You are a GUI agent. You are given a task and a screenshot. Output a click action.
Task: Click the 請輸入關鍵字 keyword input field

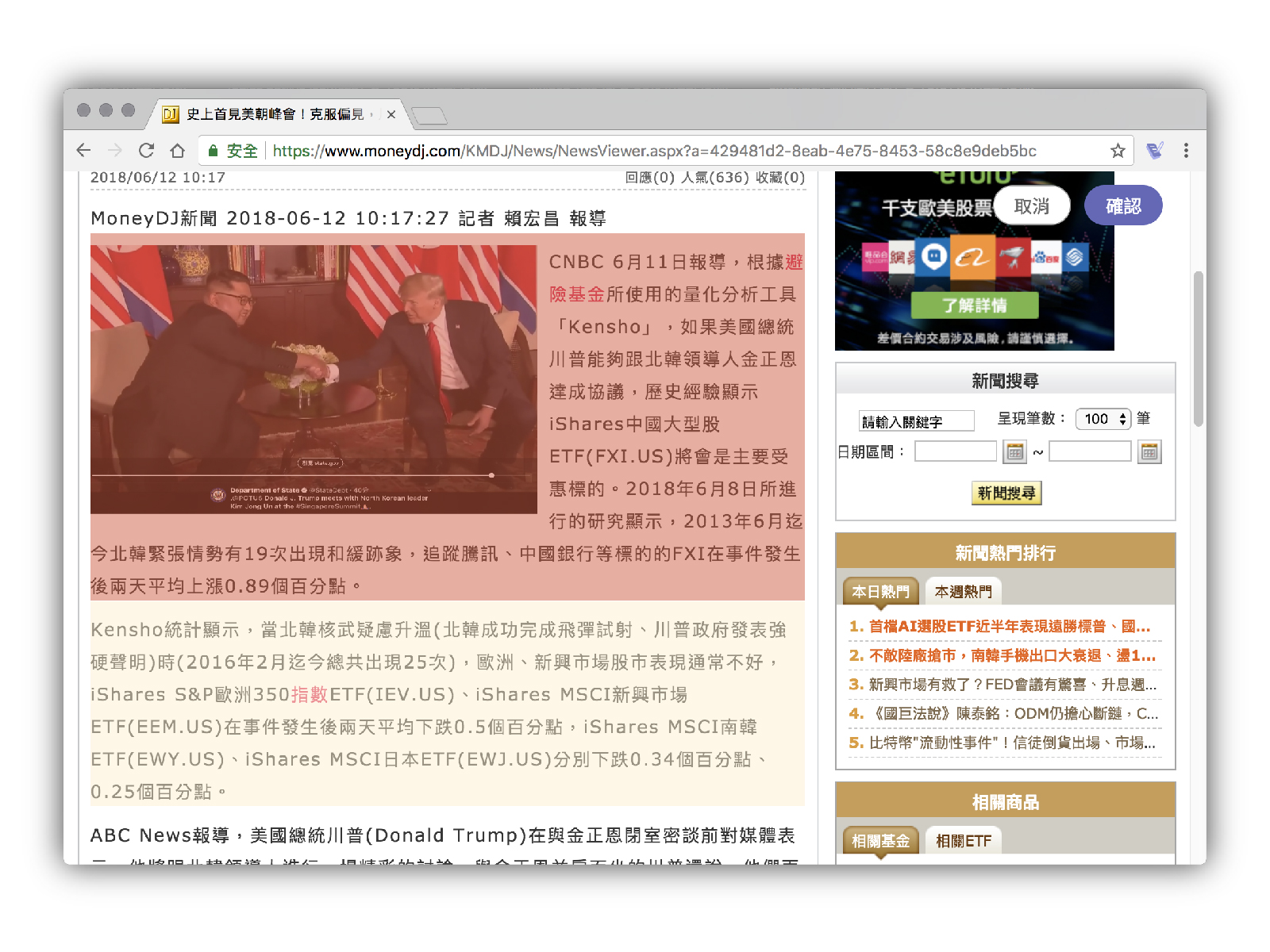click(916, 421)
